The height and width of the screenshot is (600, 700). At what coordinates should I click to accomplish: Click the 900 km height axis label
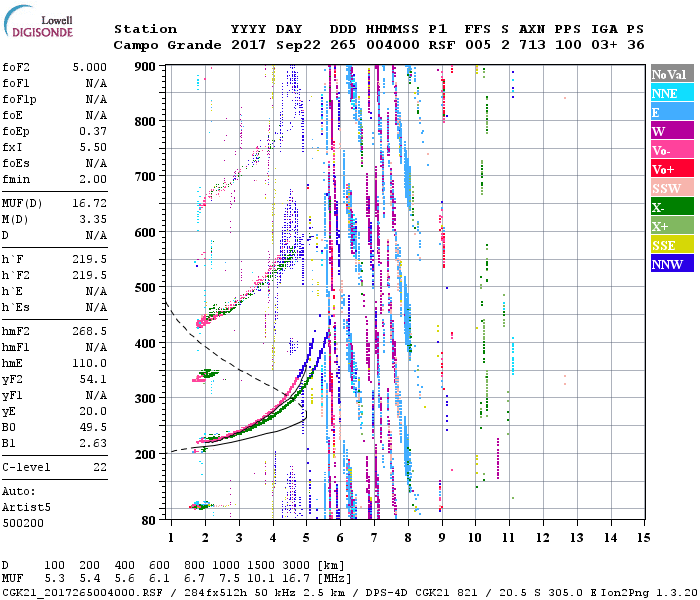(145, 67)
